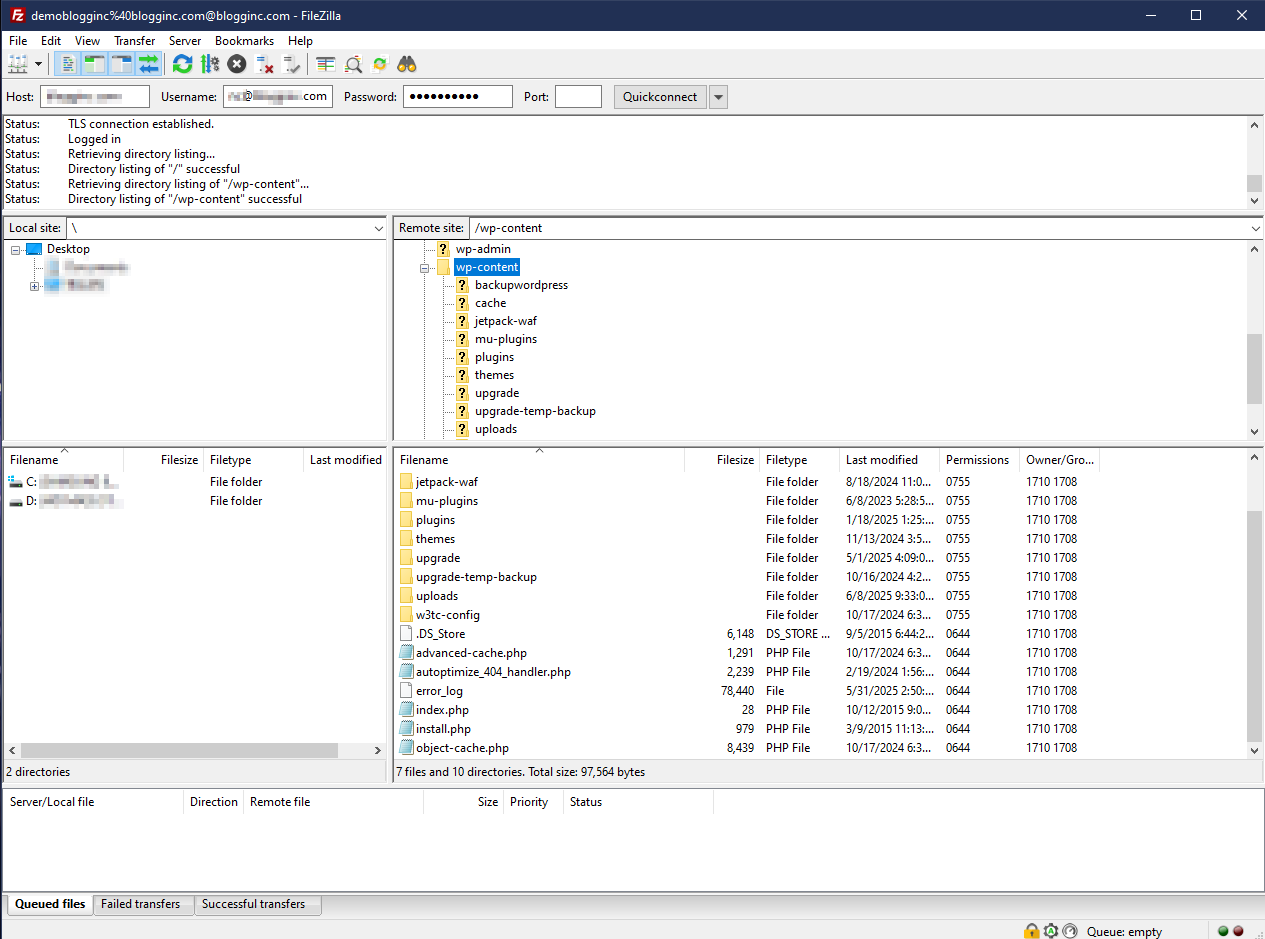Click the PHP file icon of object-cache.php
The image size is (1265, 939).
406,748
